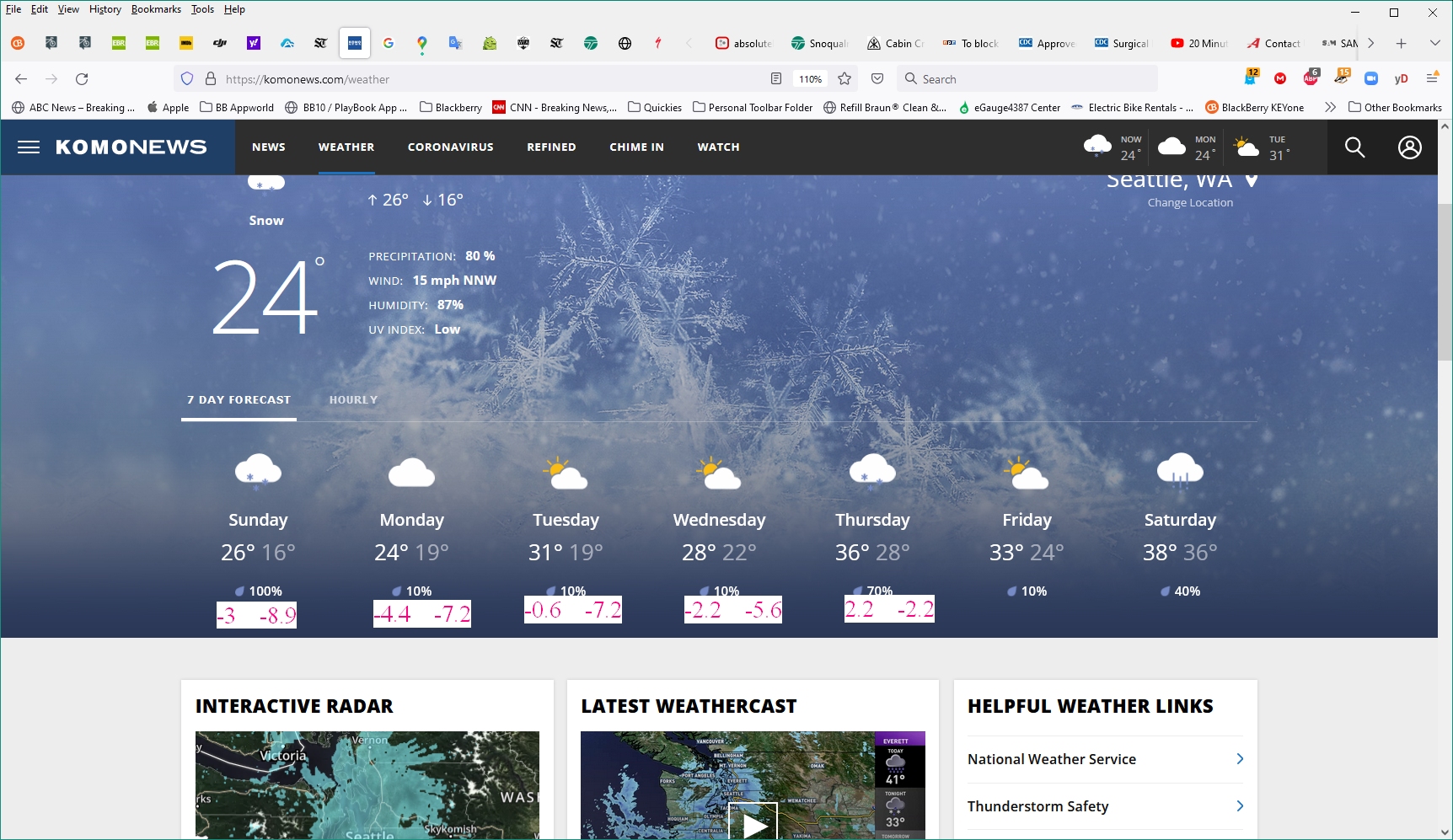Toggle Reader View in the address bar
The image size is (1453, 840).
click(776, 79)
